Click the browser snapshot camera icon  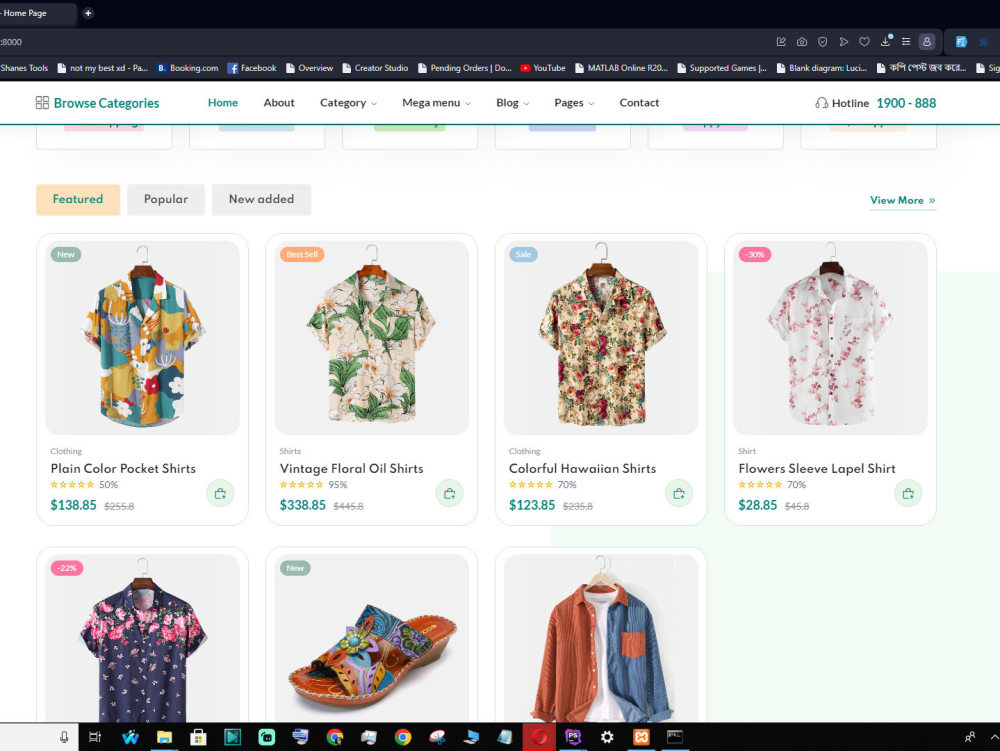tap(802, 42)
